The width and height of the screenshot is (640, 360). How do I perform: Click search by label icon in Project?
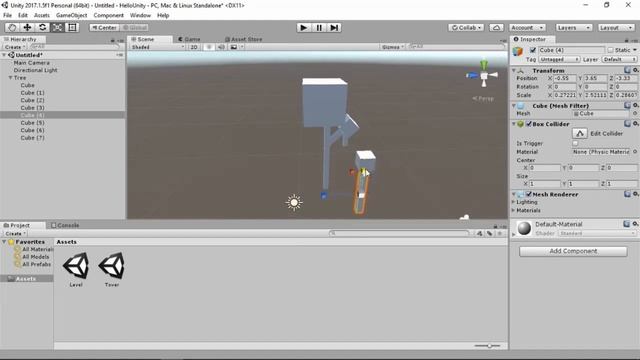tap(489, 233)
